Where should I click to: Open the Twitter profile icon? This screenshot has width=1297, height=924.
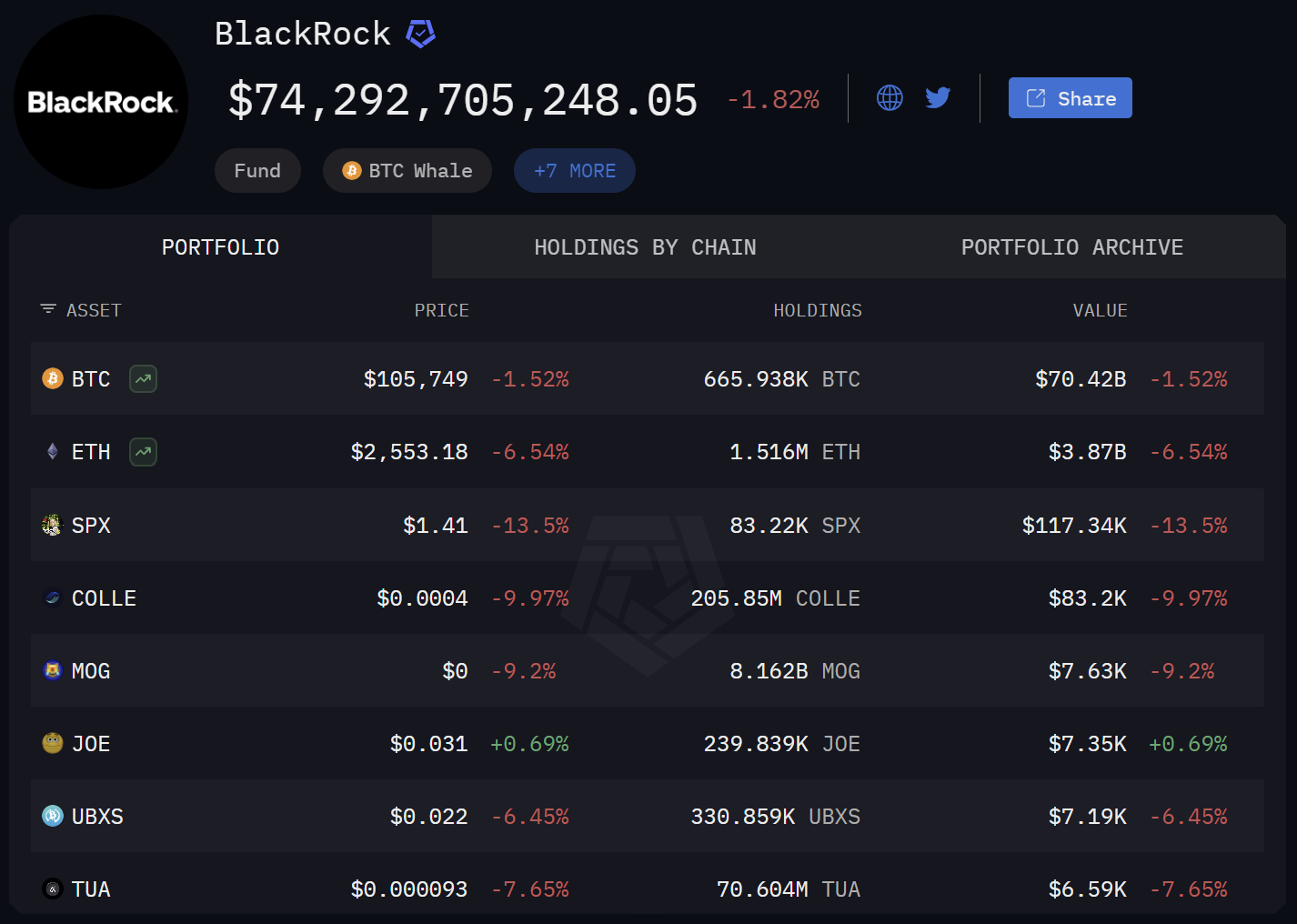(x=938, y=97)
